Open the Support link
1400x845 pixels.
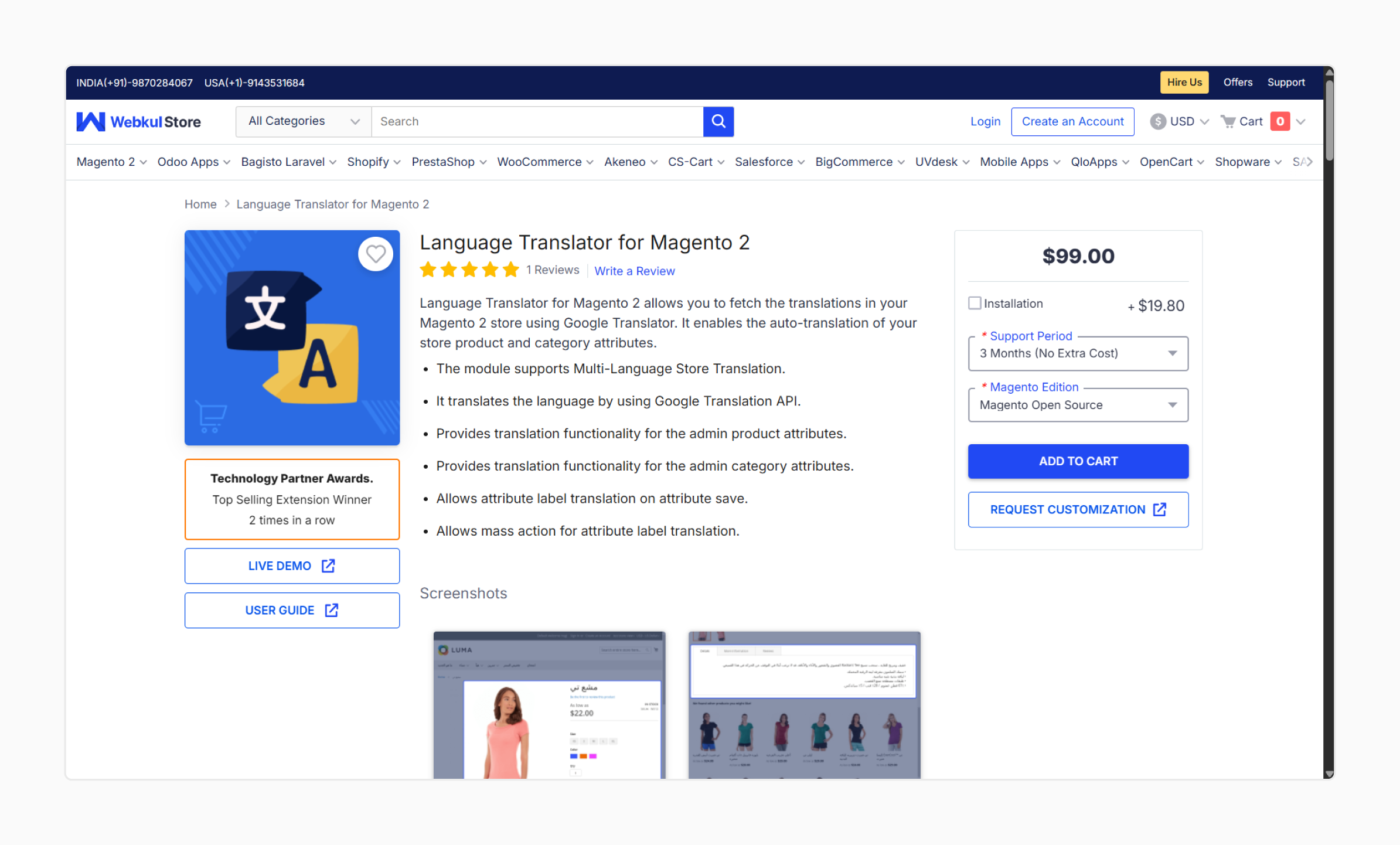(x=1286, y=82)
